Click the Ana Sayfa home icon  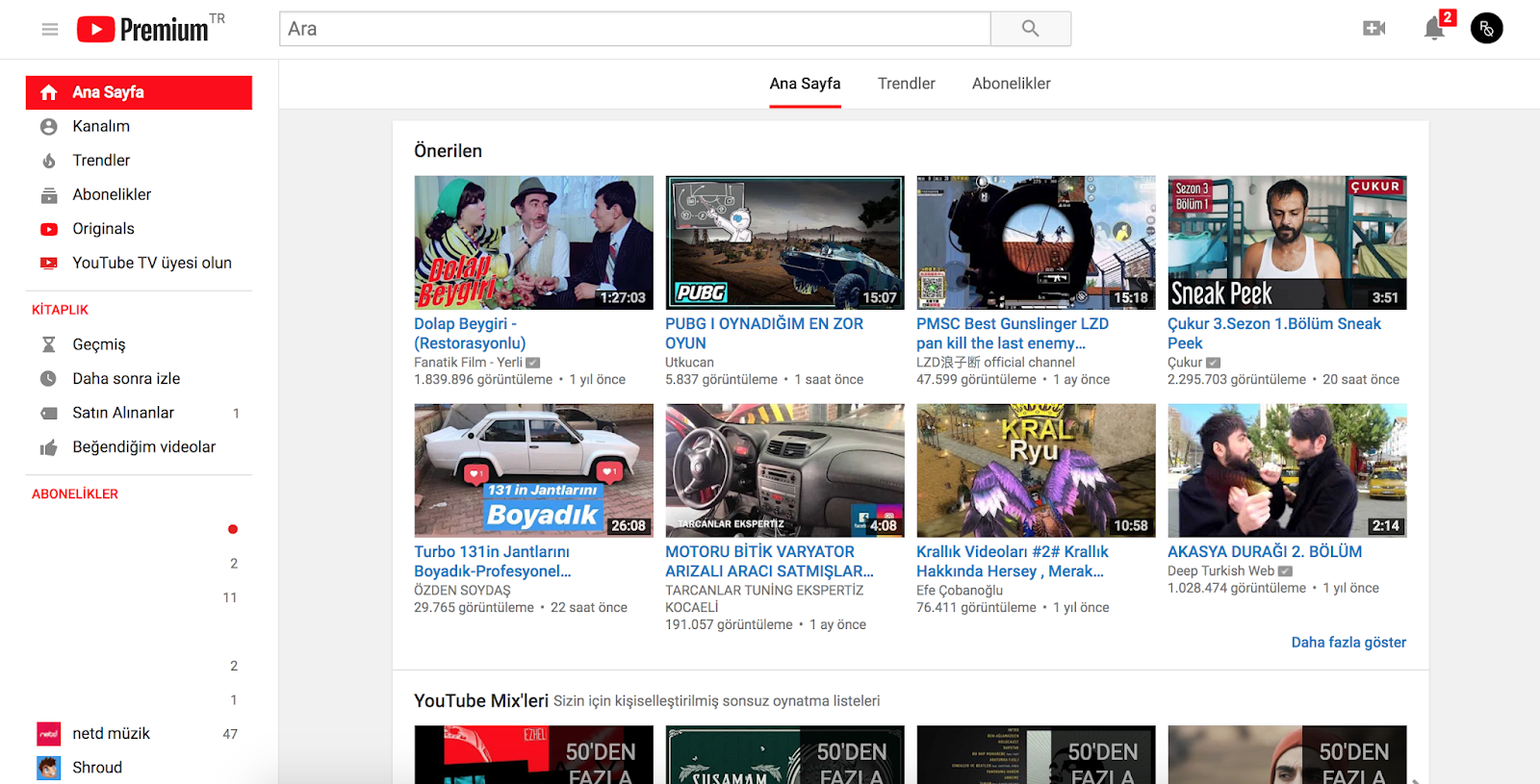coord(49,92)
